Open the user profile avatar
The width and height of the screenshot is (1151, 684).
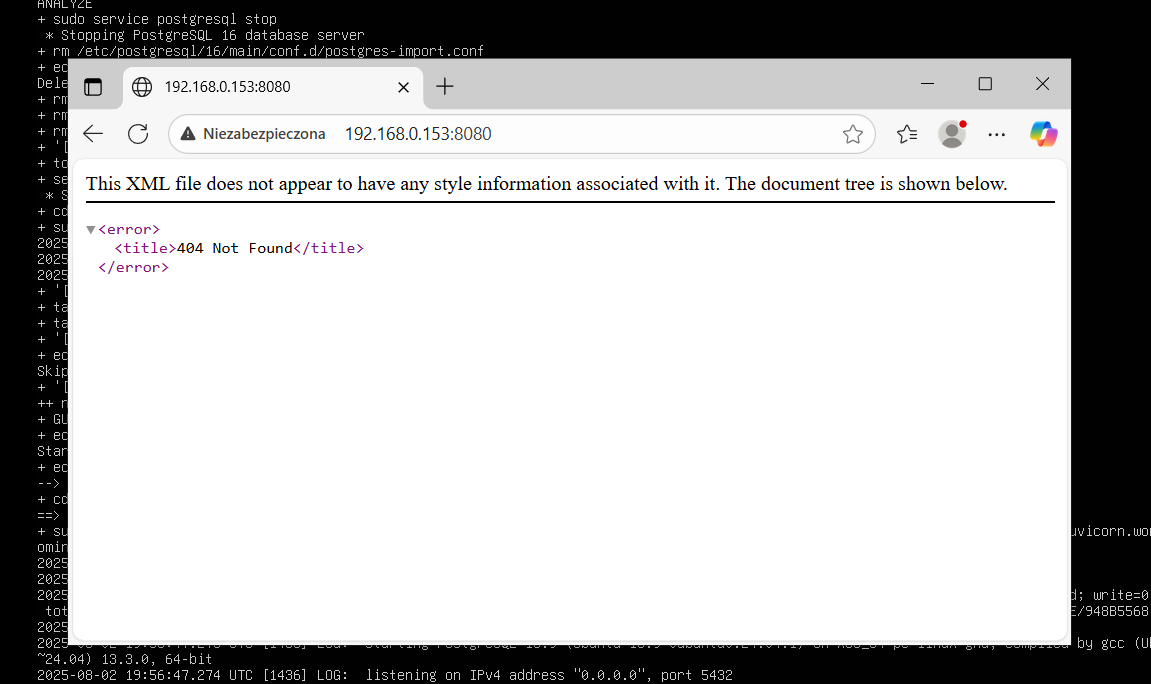pos(952,134)
